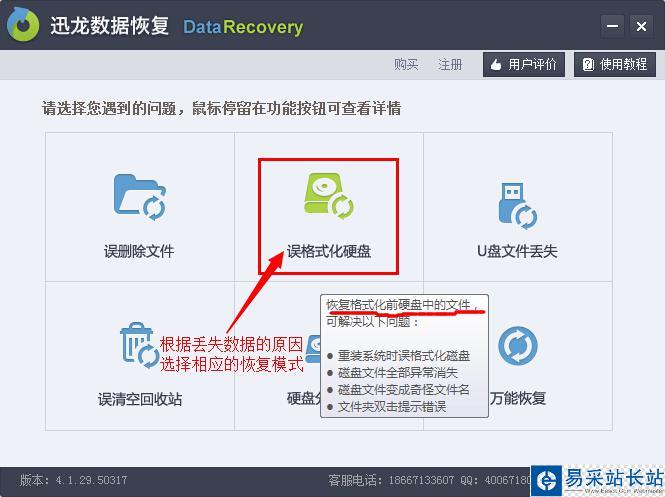Viewport: 665px width, 497px height.
Task: Choose the 误删除文件 label
Action: 139,251
